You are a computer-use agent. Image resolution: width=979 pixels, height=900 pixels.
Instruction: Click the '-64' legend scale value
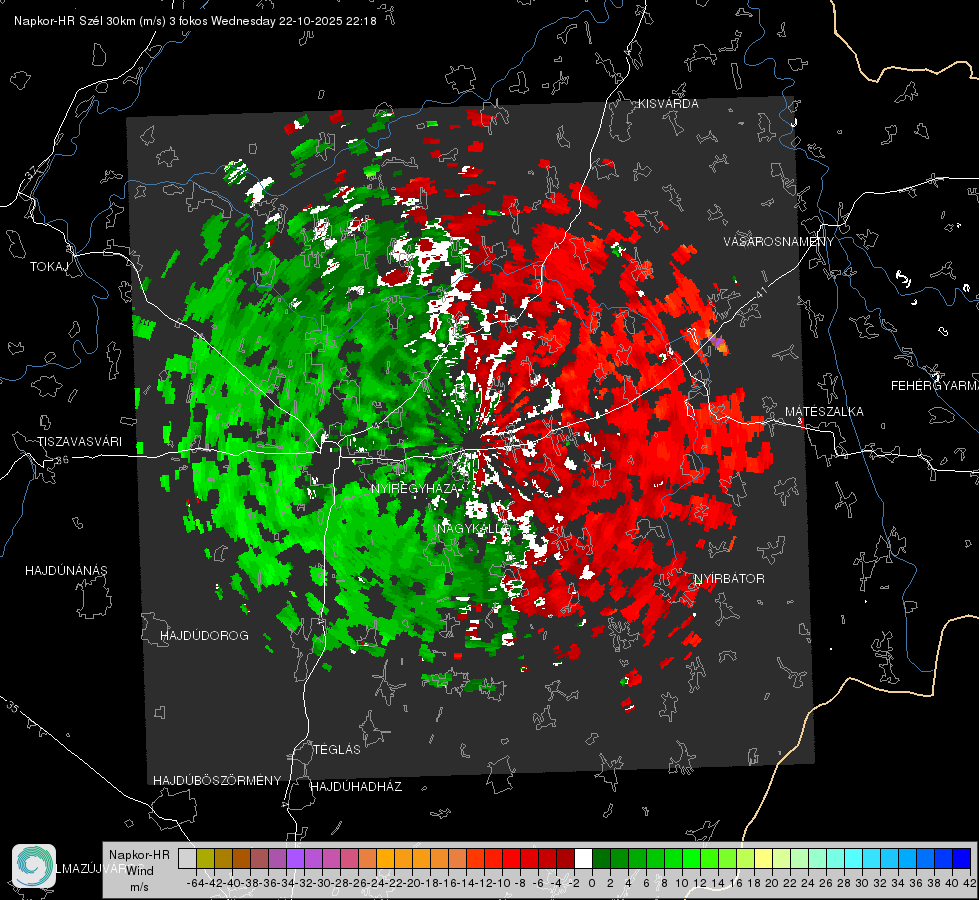pyautogui.click(x=195, y=883)
